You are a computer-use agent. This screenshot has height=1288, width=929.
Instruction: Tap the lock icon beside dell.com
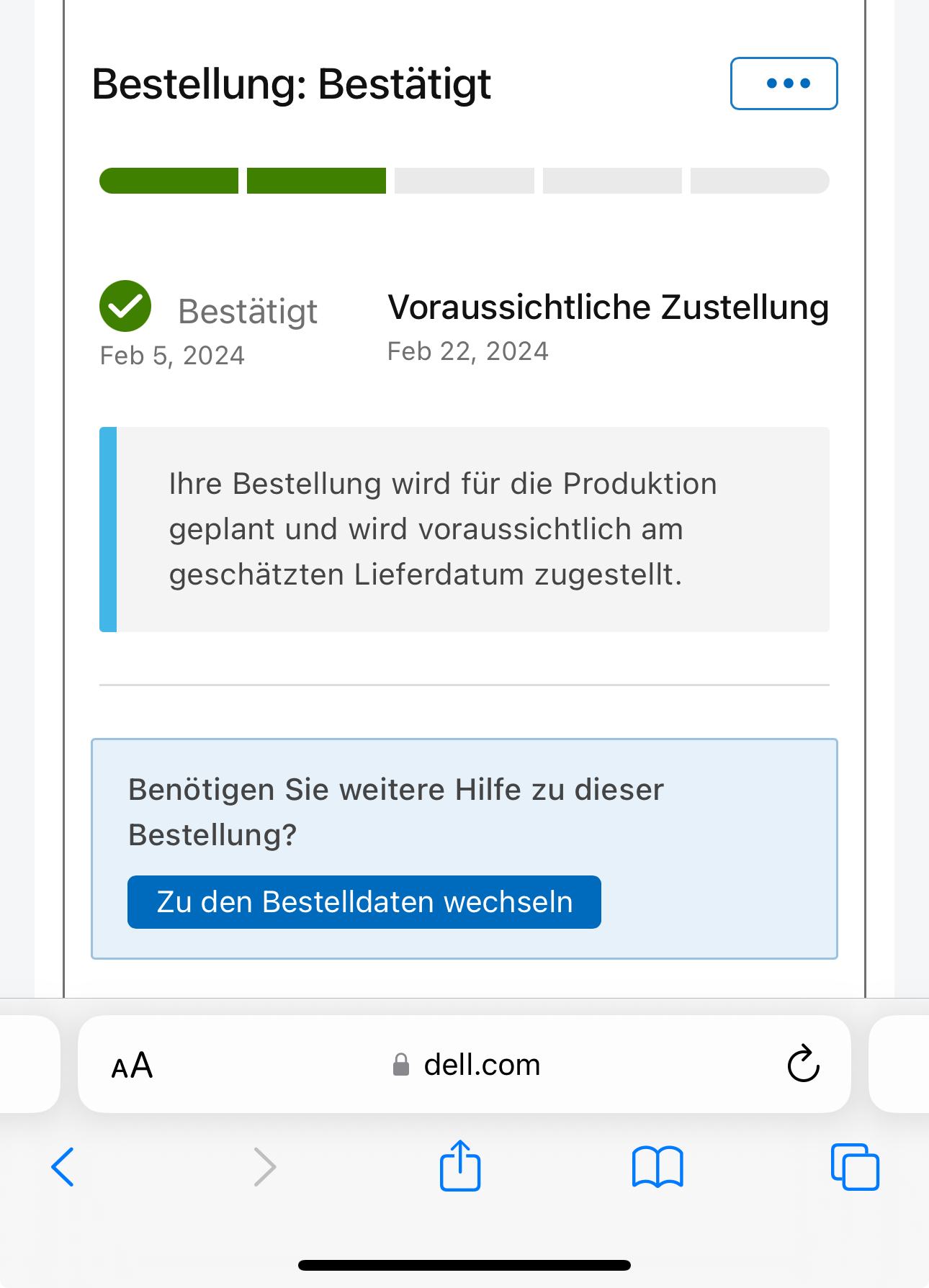click(401, 1065)
